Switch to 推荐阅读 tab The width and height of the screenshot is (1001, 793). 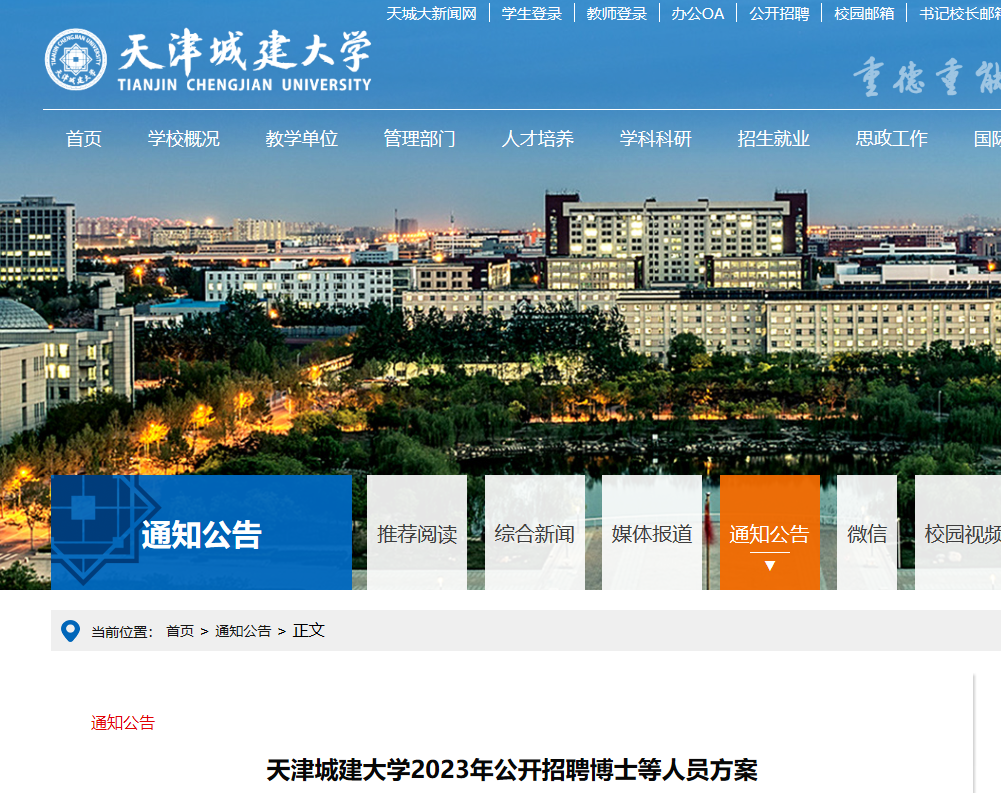pyautogui.click(x=417, y=532)
